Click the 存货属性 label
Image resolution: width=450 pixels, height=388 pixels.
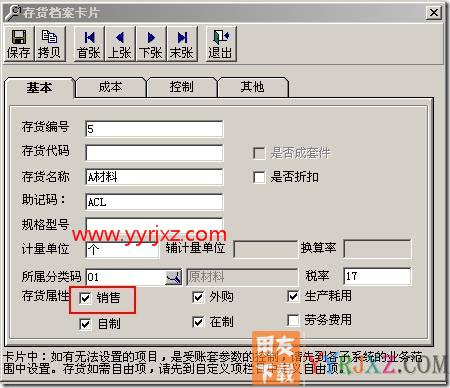coord(45,296)
